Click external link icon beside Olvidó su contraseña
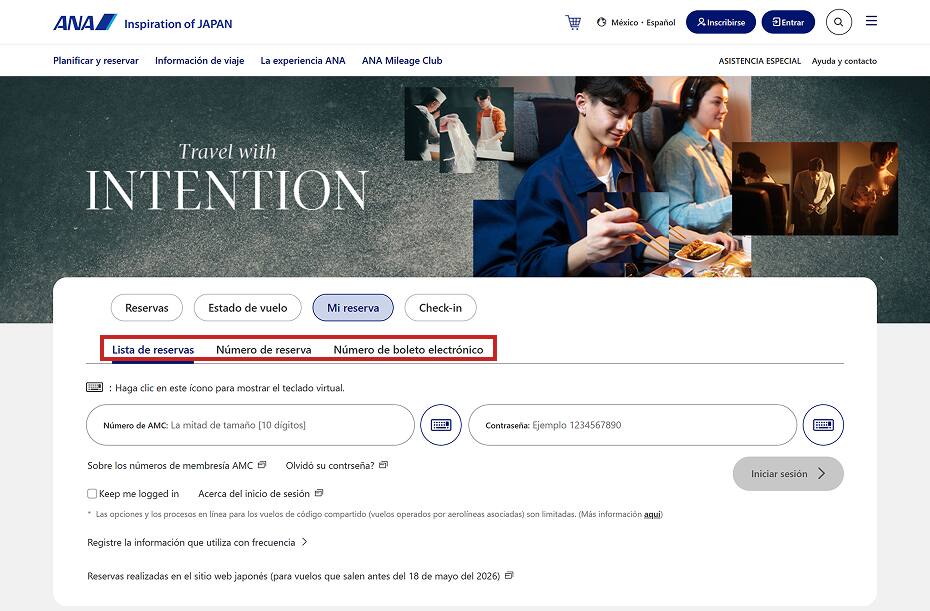The image size is (930, 611). pyautogui.click(x=383, y=465)
